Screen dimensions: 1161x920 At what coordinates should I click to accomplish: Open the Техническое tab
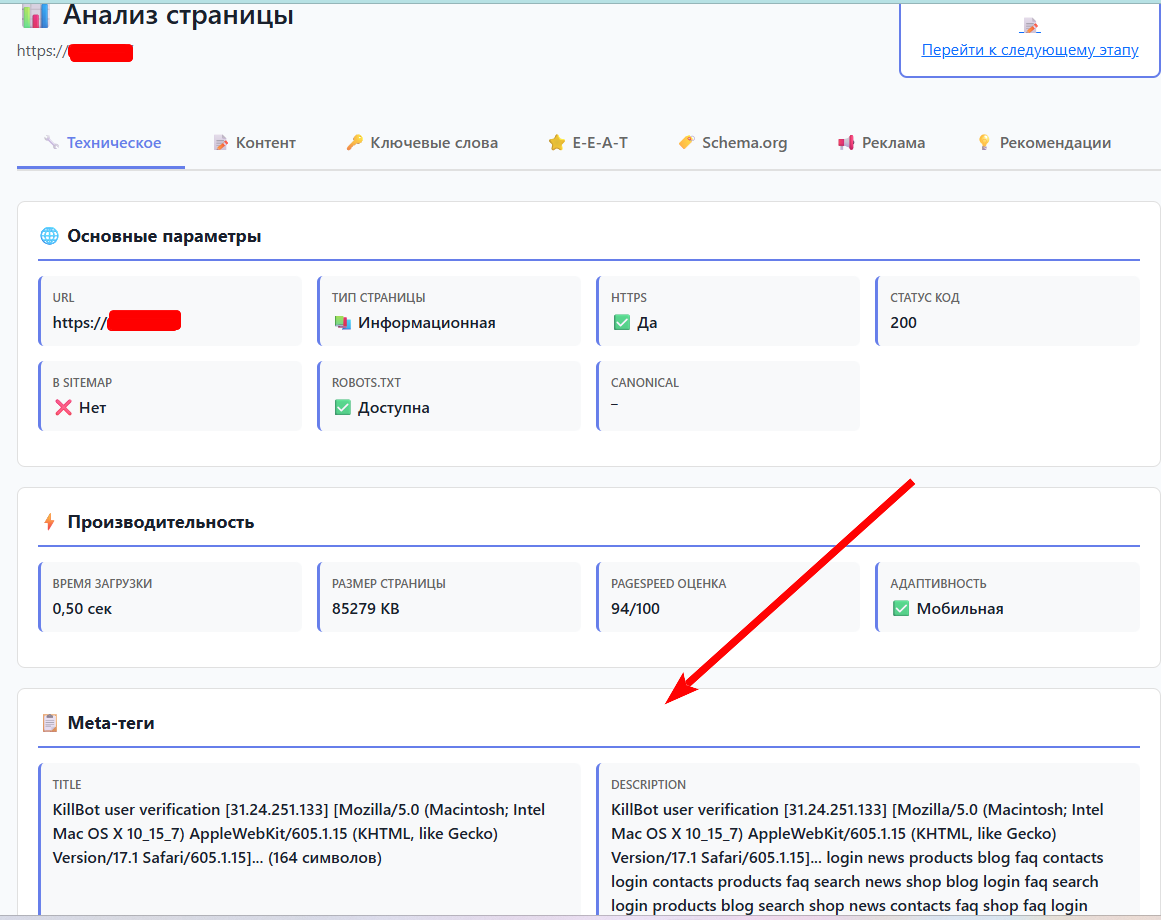[101, 143]
